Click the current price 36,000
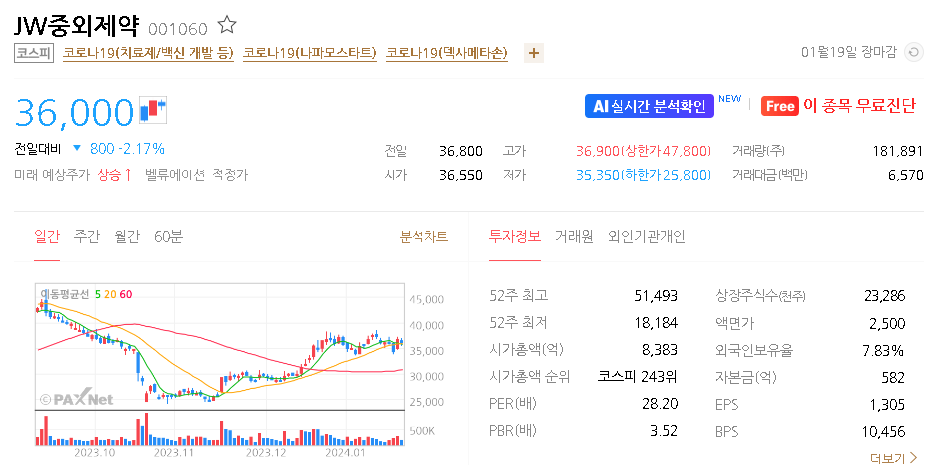 (x=74, y=112)
